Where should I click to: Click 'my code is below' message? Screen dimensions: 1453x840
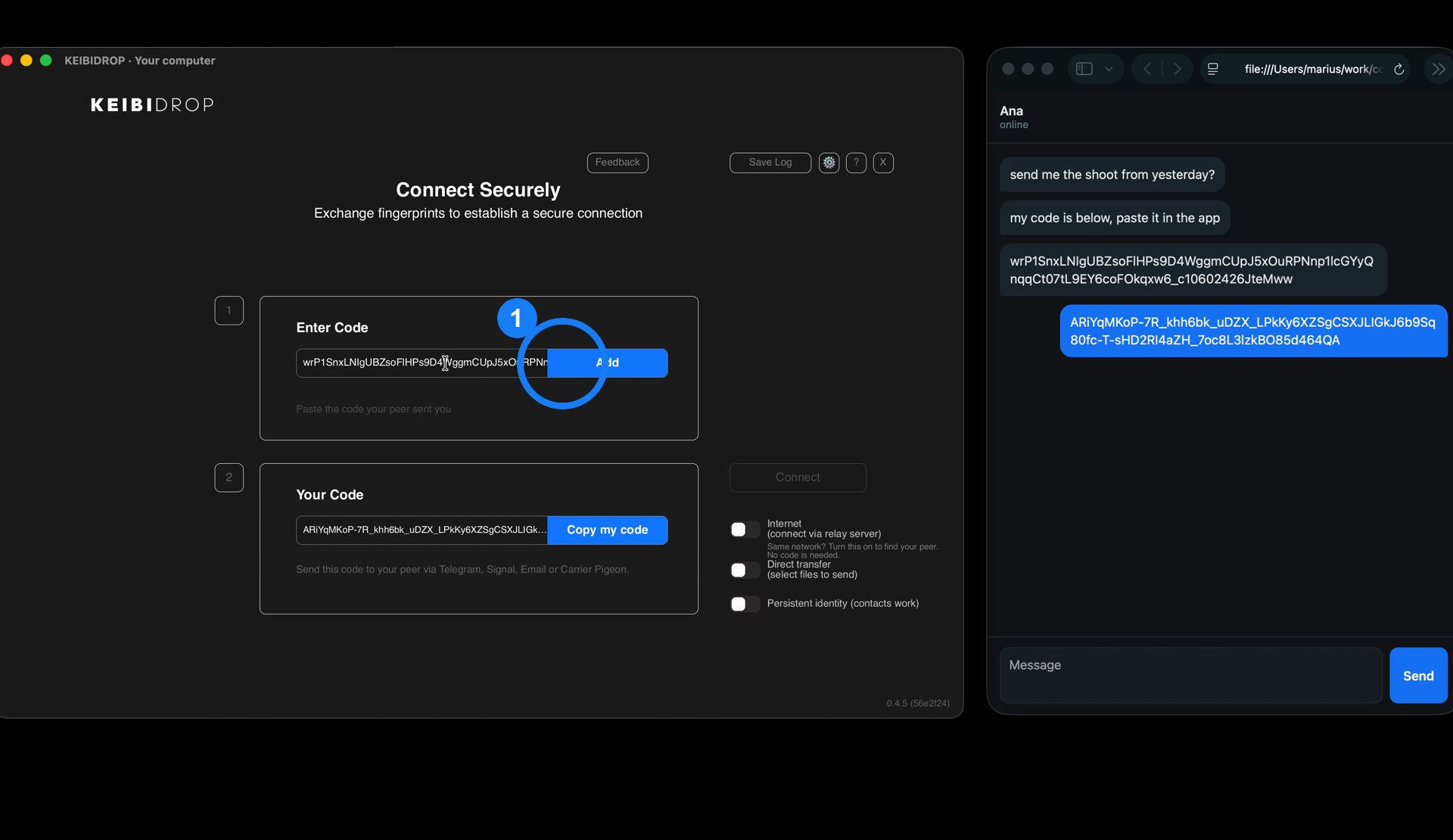[1115, 218]
